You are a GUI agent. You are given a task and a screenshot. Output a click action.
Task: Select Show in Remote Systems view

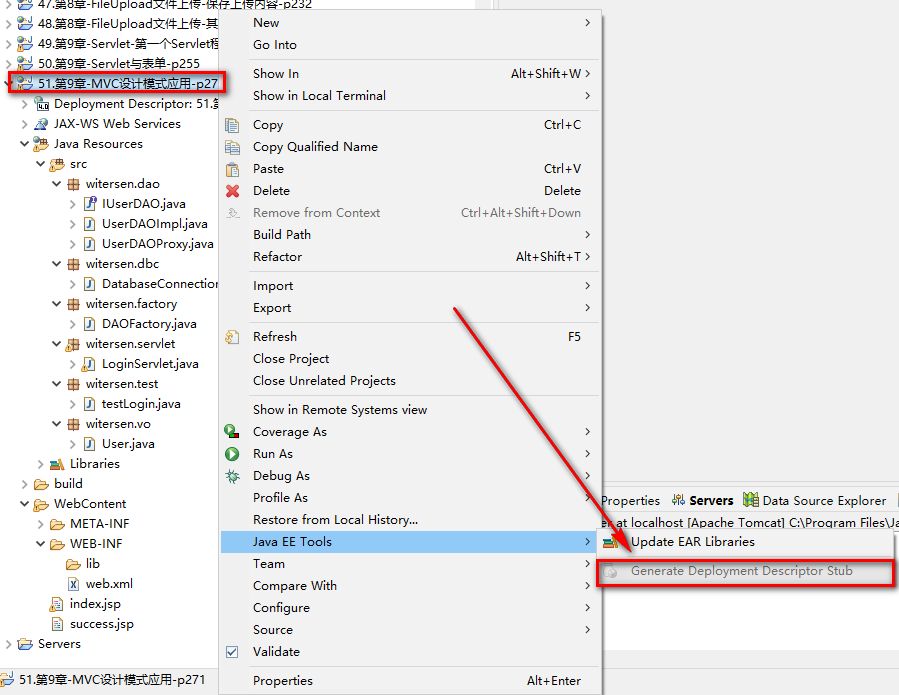(411, 410)
